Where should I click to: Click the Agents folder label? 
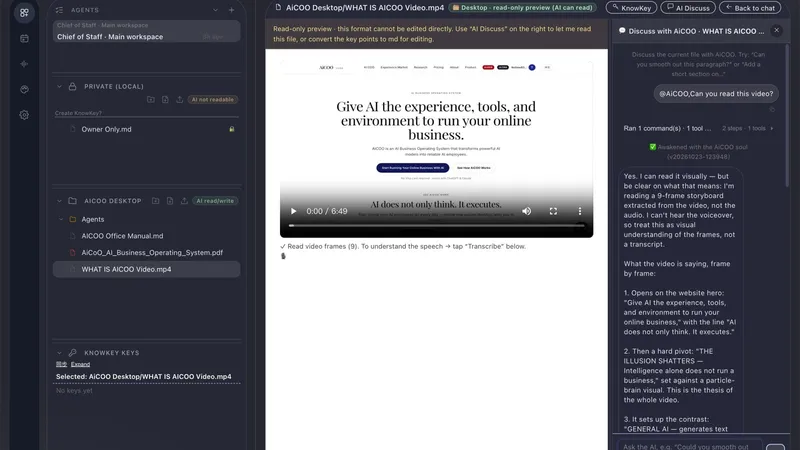93,219
